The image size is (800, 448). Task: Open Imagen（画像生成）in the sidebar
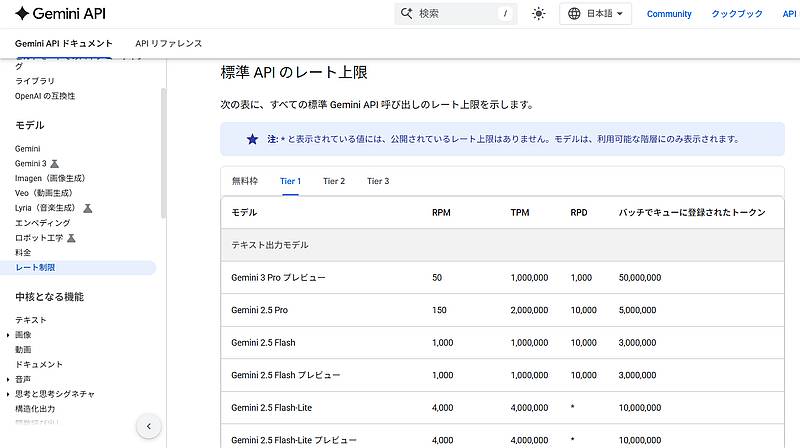click(50, 179)
